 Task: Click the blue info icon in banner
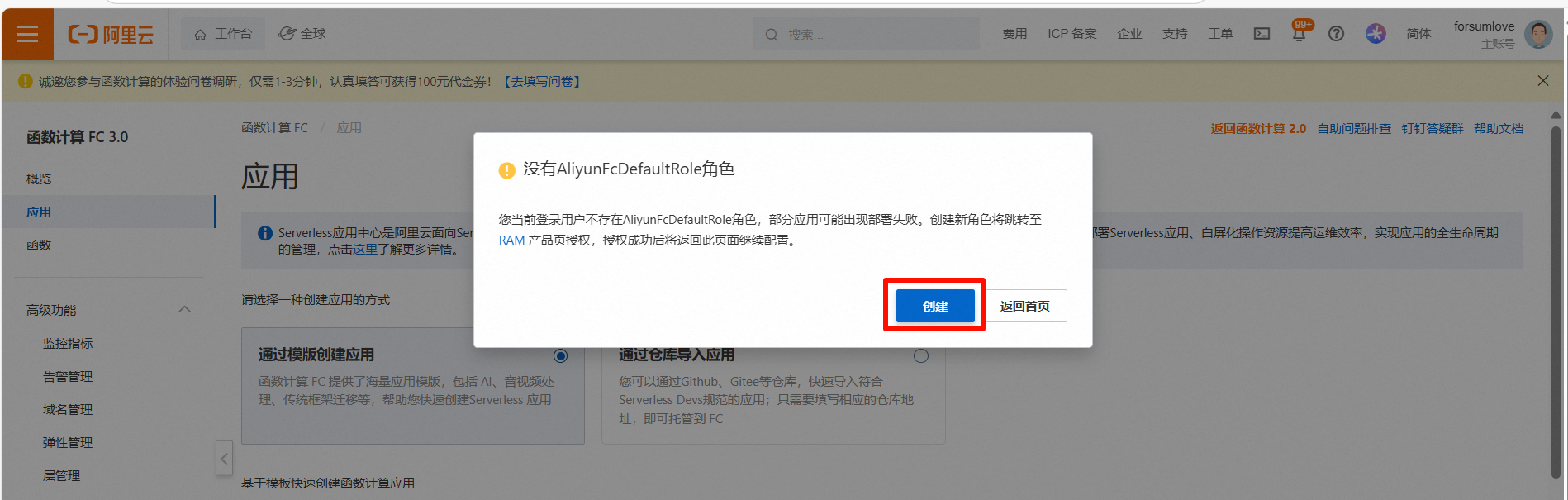265,233
